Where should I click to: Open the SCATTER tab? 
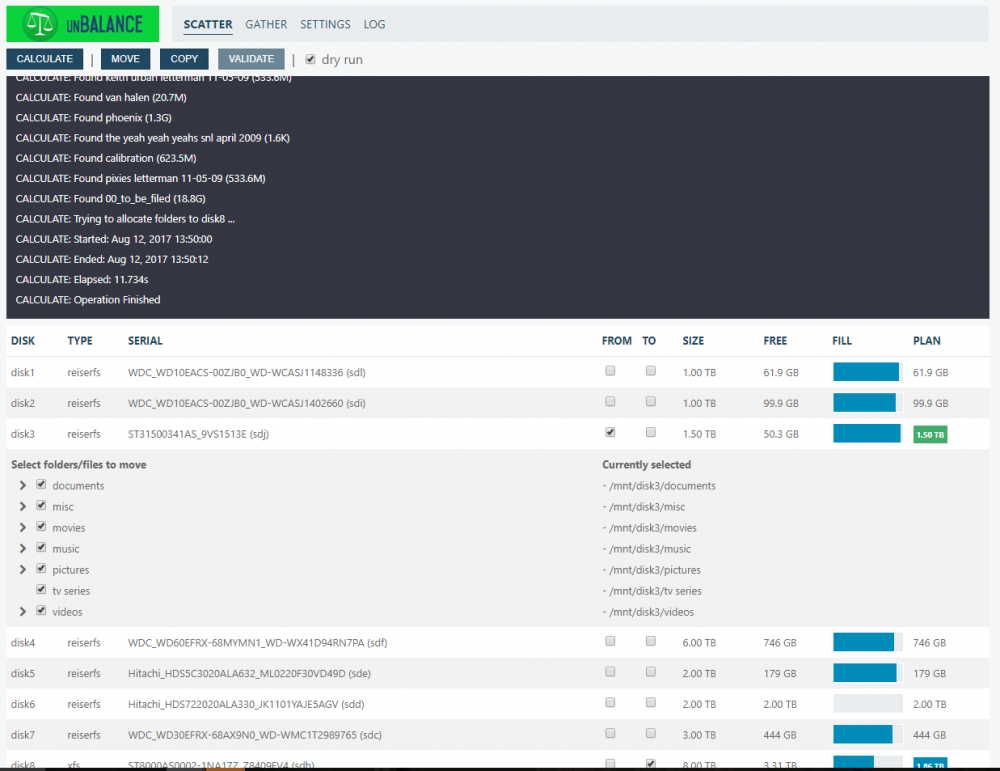208,24
